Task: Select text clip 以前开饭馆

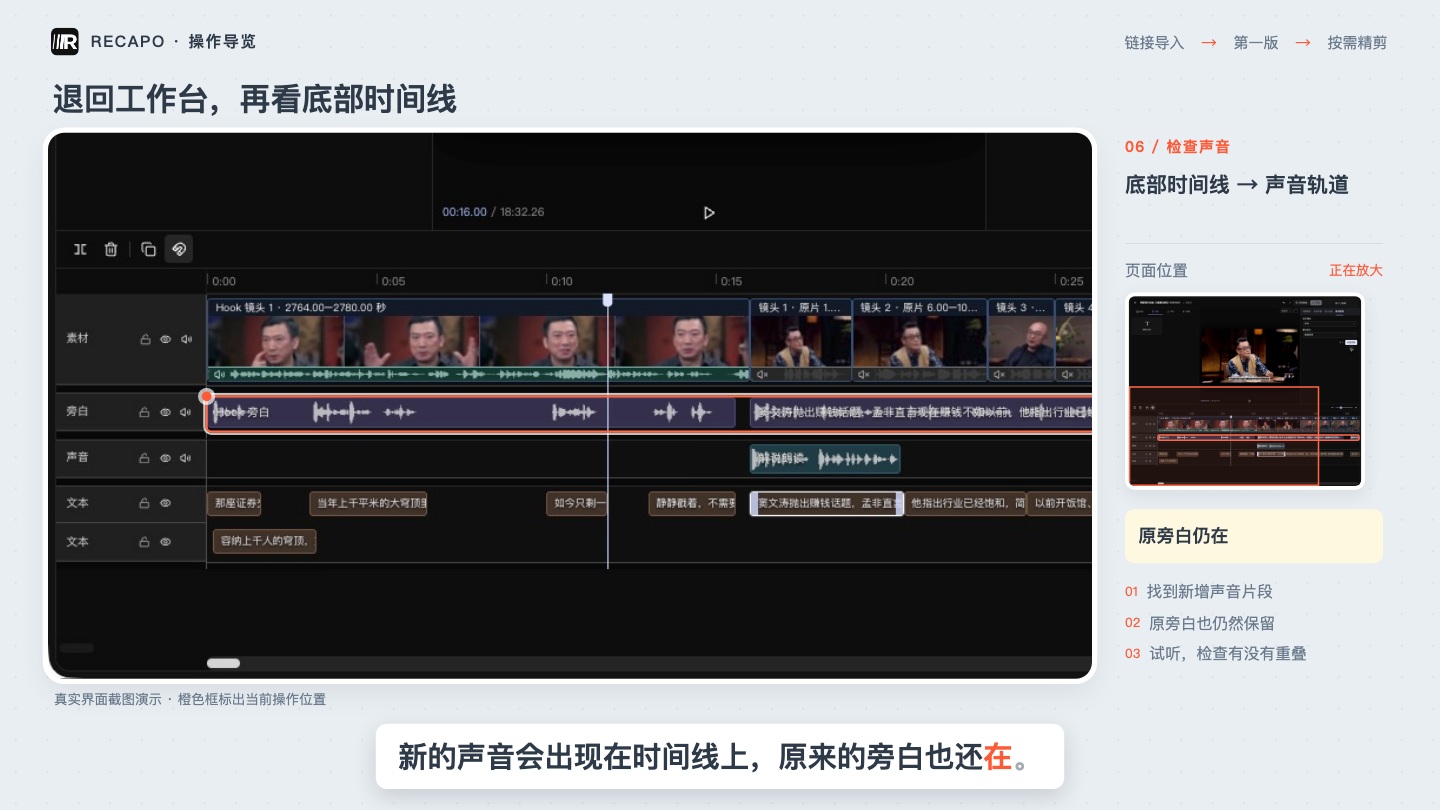Action: click(1060, 503)
